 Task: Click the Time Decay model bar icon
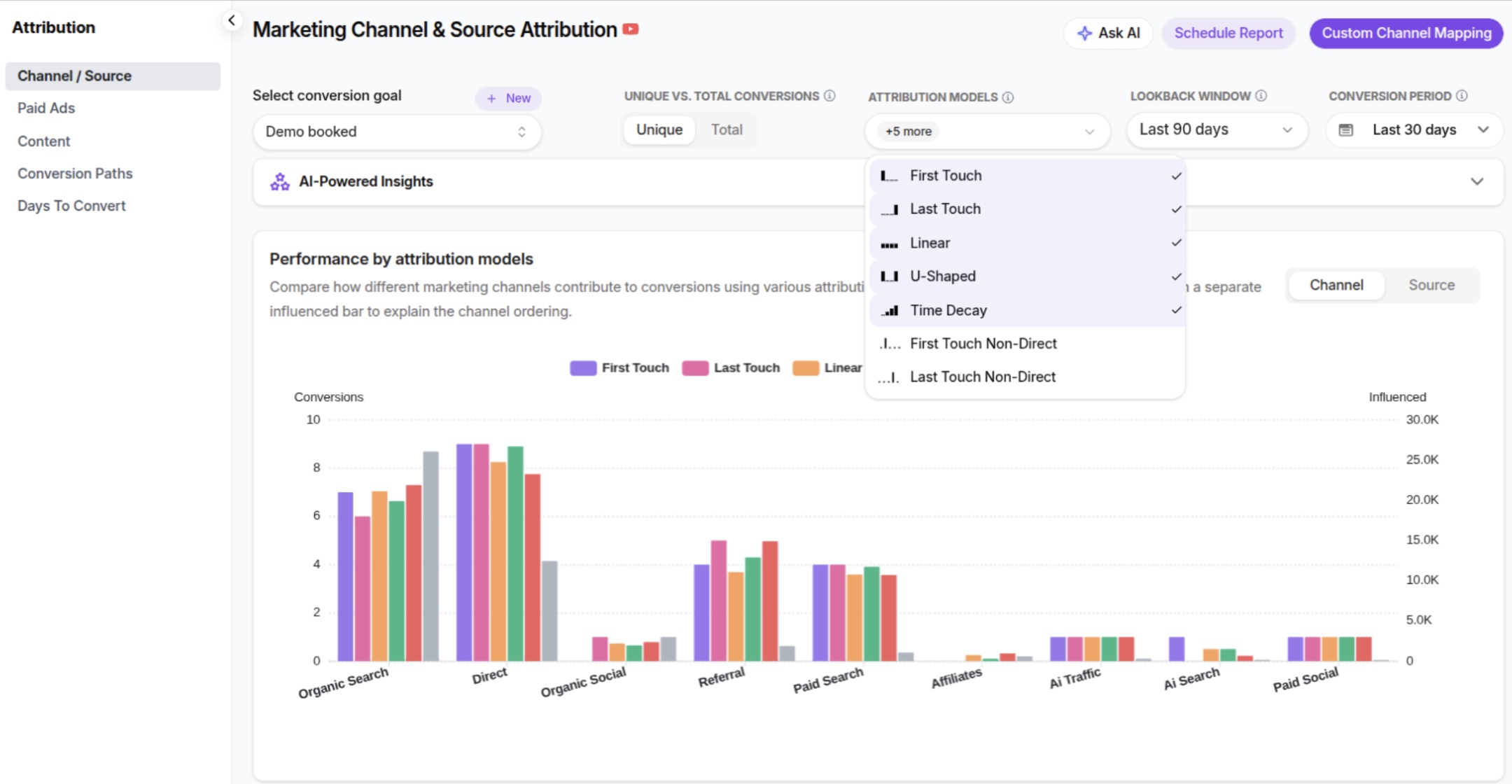coord(889,311)
